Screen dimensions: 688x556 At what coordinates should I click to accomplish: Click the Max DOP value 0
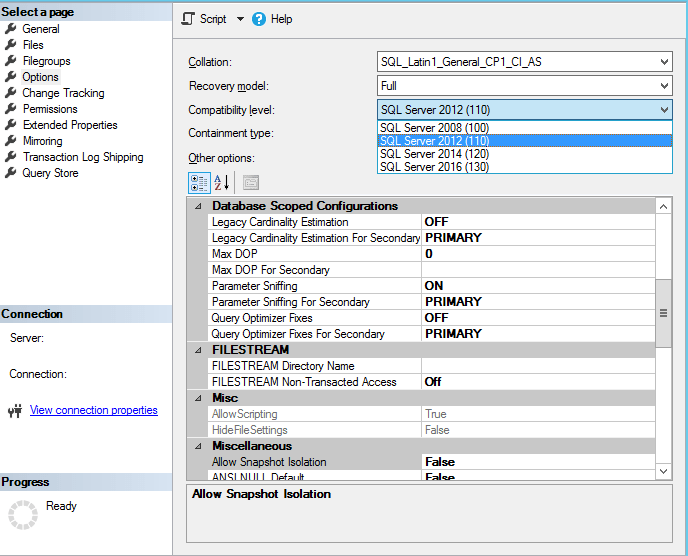click(538, 254)
